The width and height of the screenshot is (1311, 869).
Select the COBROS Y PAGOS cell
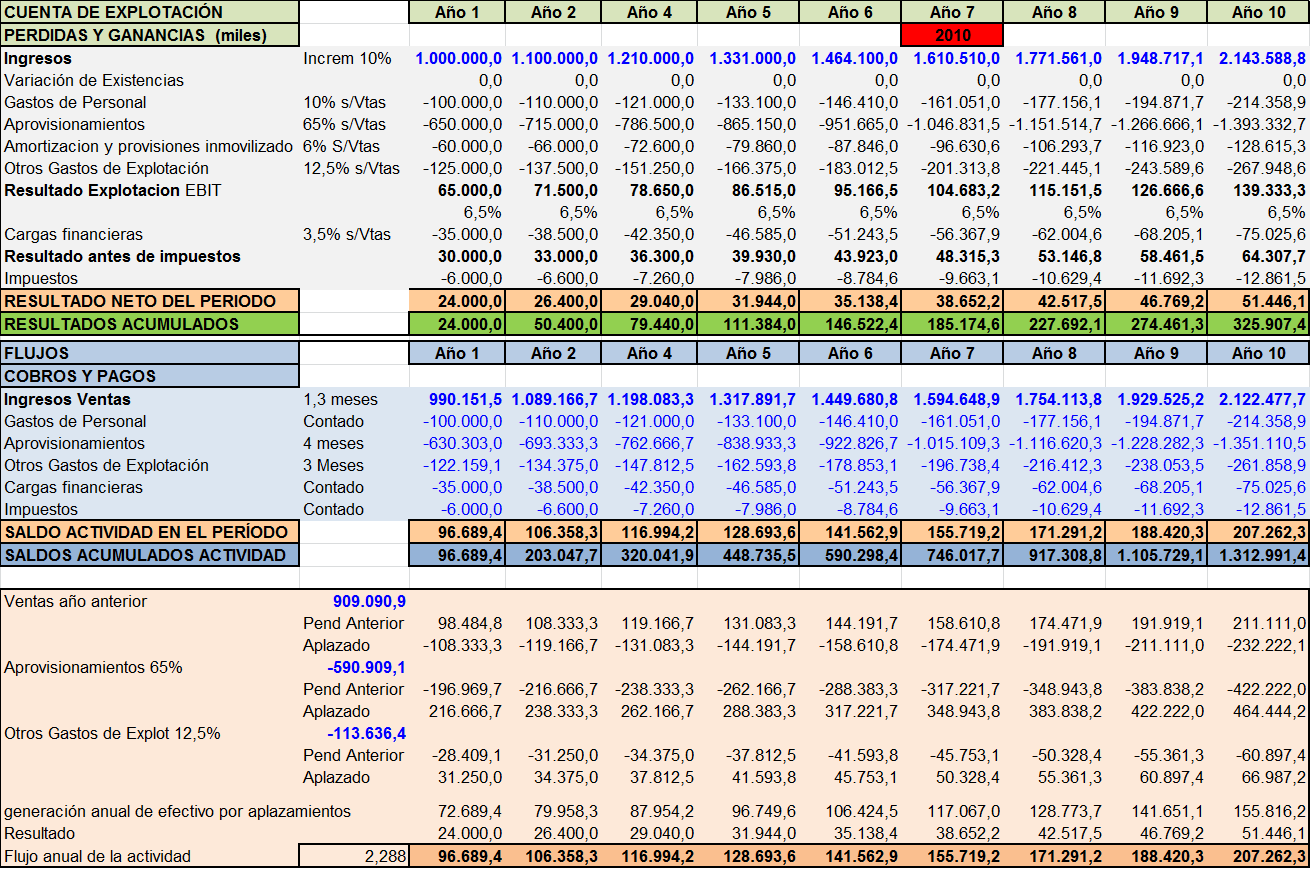tap(150, 376)
